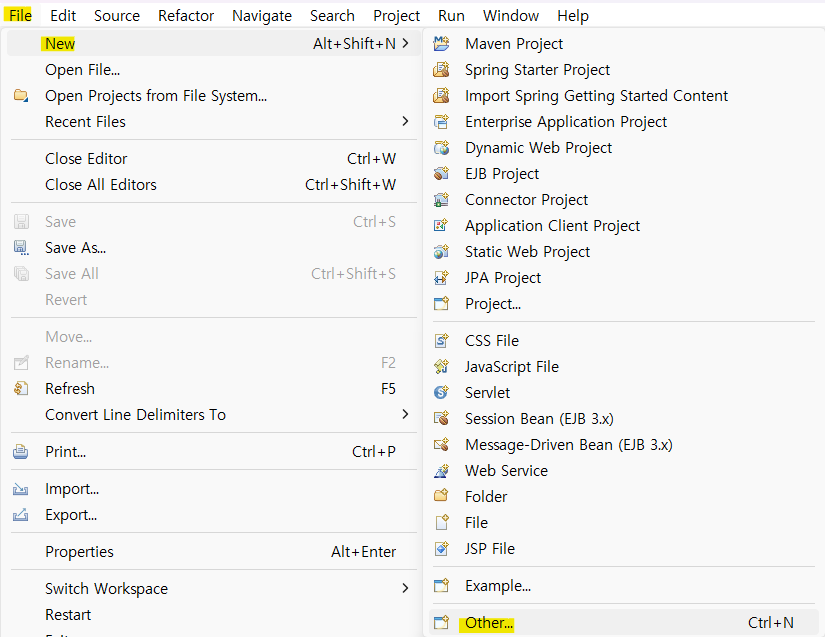Click the Application Client Project icon
The width and height of the screenshot is (825, 637).
pyautogui.click(x=441, y=226)
